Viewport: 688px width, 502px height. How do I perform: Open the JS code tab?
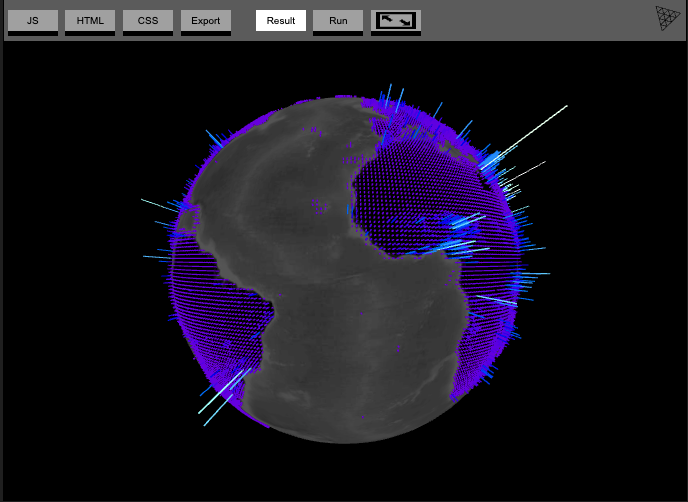tap(33, 21)
